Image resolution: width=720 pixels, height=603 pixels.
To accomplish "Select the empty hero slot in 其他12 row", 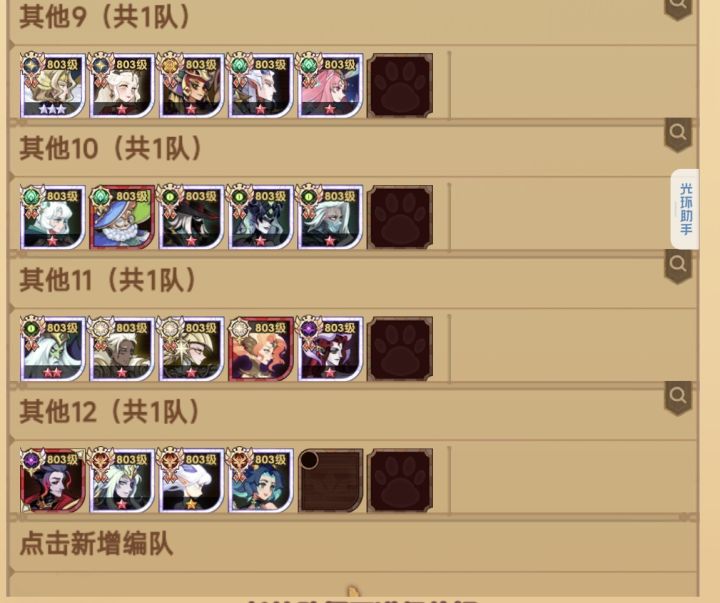I will click(331, 480).
